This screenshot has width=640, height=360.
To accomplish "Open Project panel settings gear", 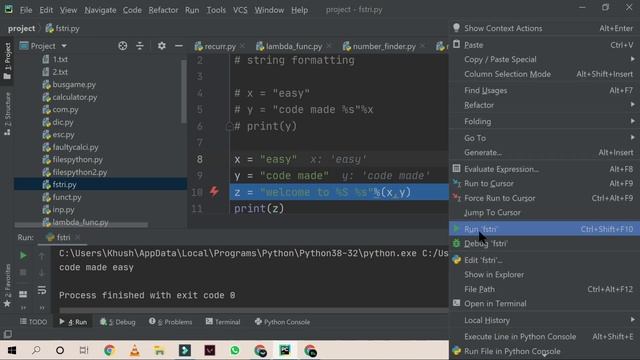I will [x=162, y=46].
